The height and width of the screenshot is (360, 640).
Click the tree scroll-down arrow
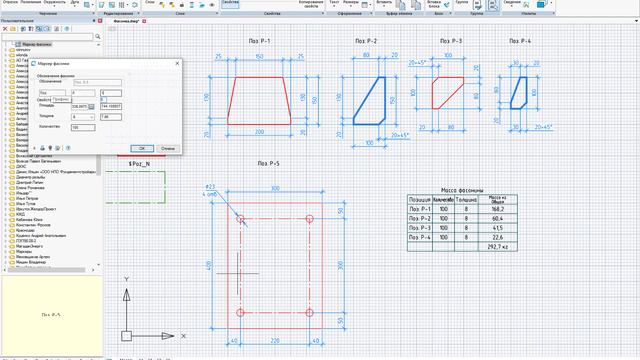[99, 264]
